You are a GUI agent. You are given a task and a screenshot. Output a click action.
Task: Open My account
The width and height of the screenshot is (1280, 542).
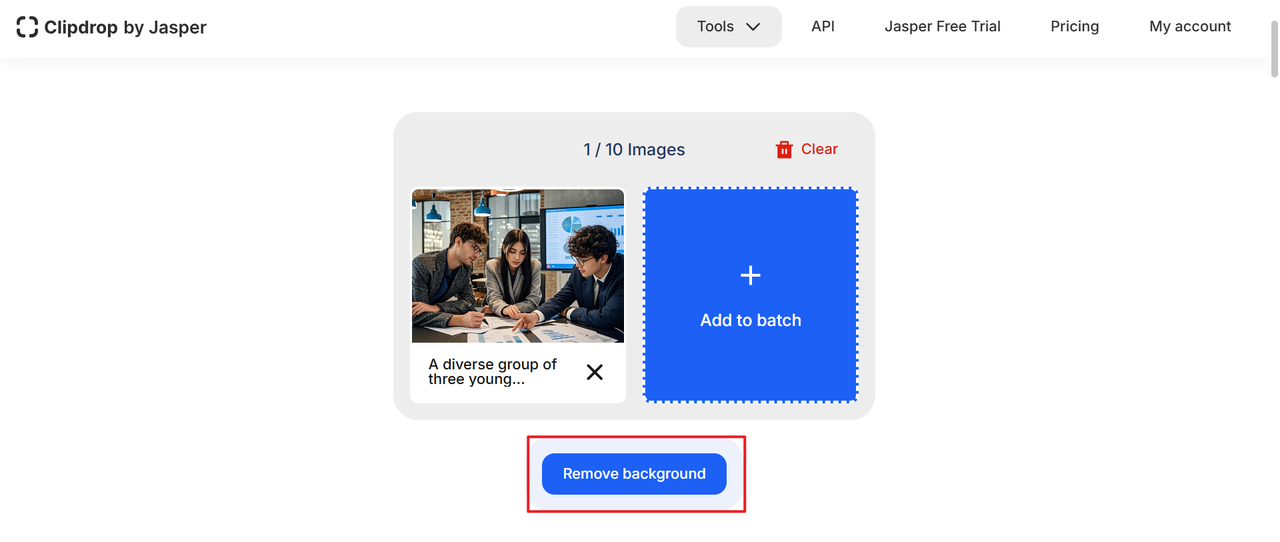pos(1190,27)
